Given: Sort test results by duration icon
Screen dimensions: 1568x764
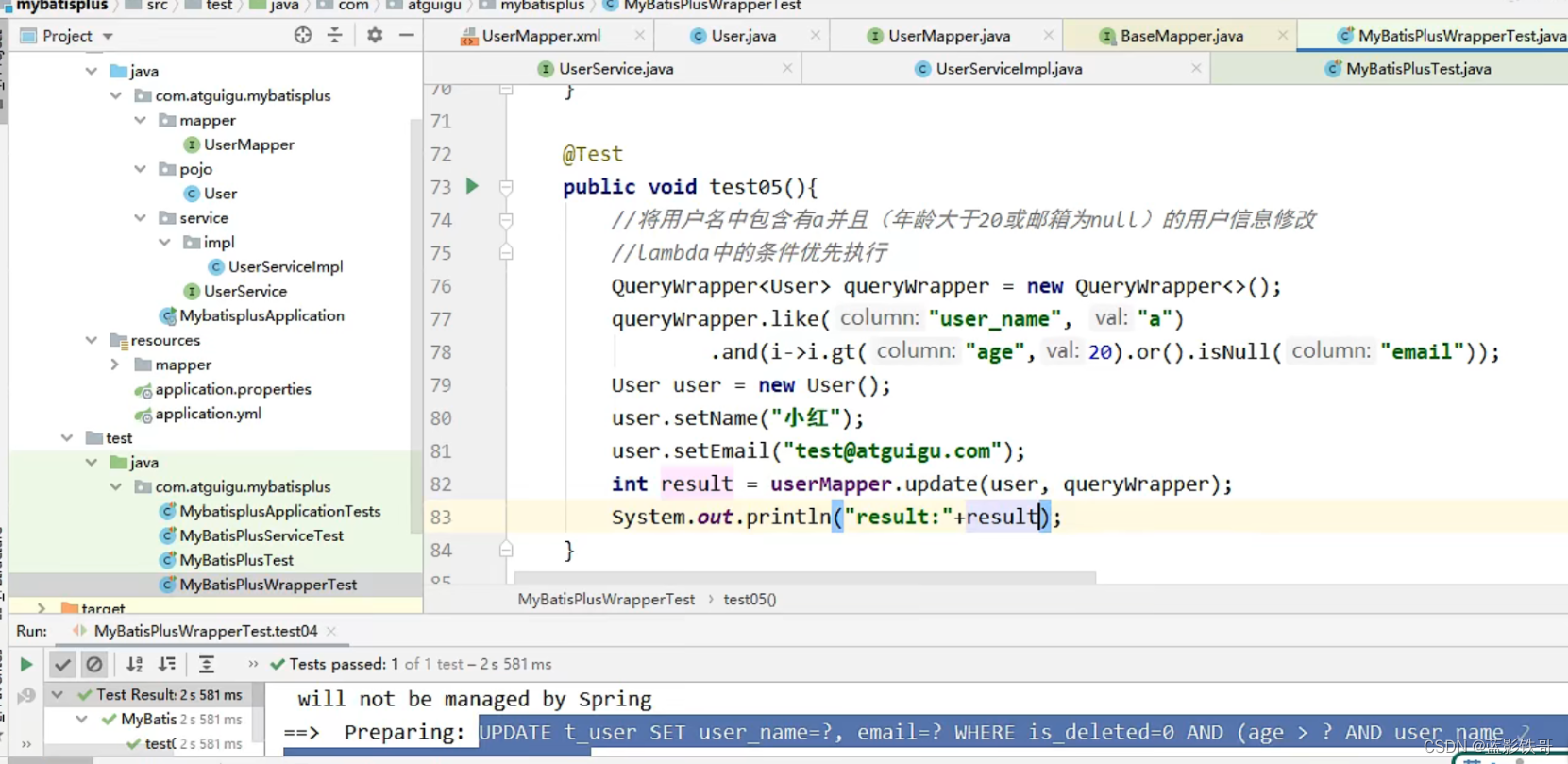Looking at the screenshot, I should (167, 665).
